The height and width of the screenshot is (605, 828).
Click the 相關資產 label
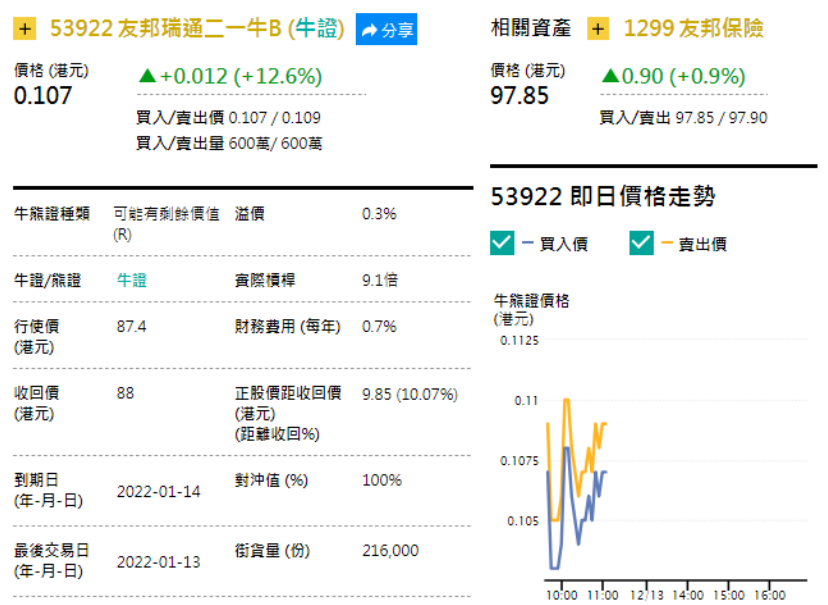[x=531, y=28]
